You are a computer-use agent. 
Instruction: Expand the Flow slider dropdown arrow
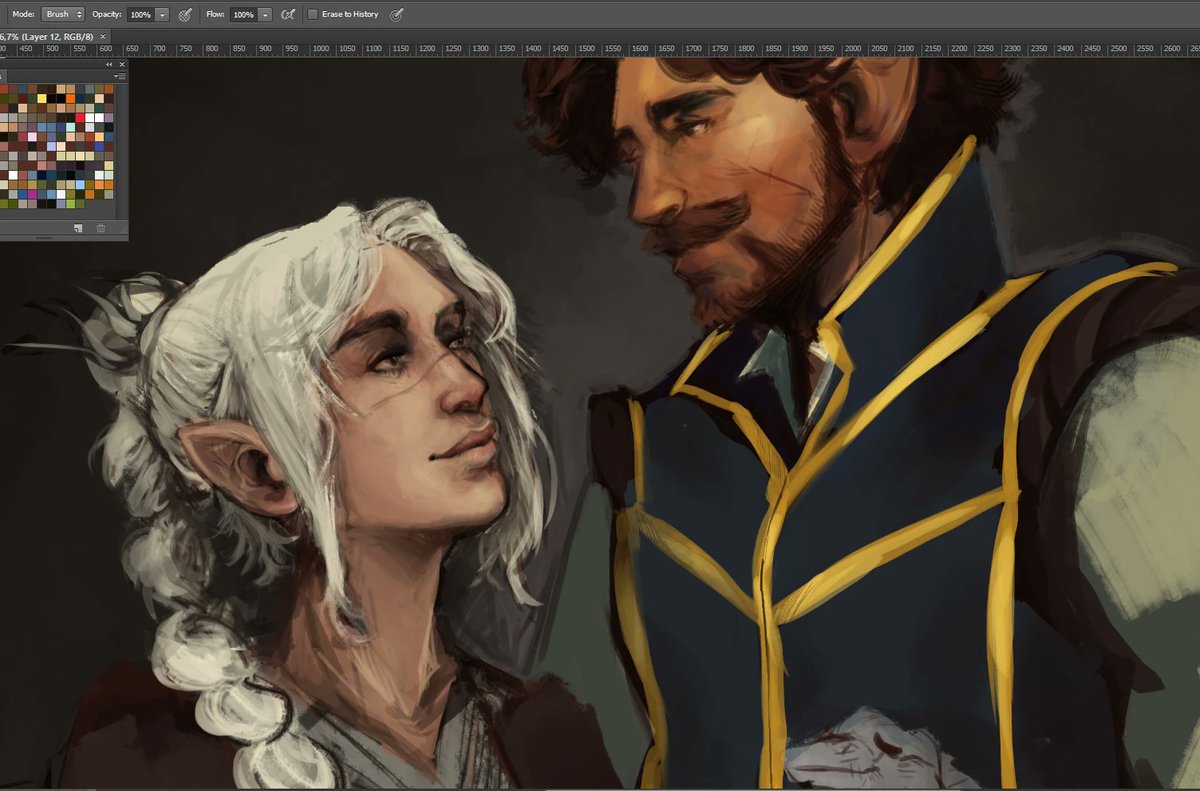(x=264, y=15)
